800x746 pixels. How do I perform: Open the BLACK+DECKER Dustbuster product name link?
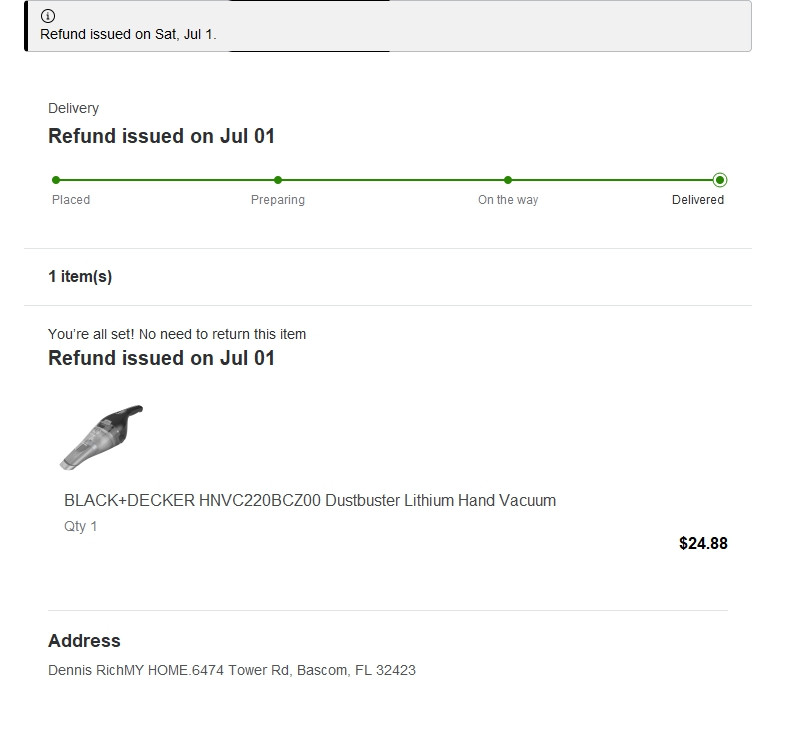tap(310, 500)
